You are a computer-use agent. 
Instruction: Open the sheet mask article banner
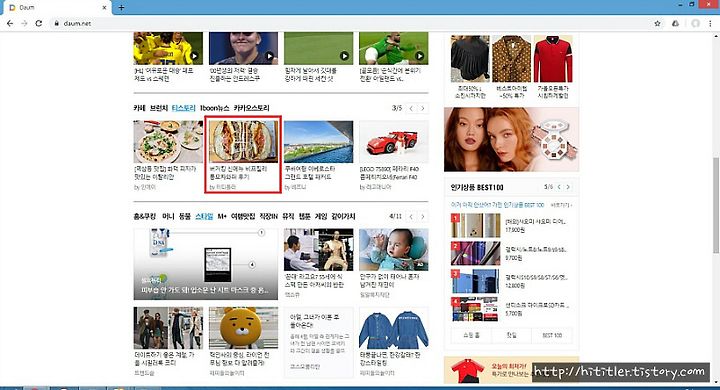tap(206, 264)
